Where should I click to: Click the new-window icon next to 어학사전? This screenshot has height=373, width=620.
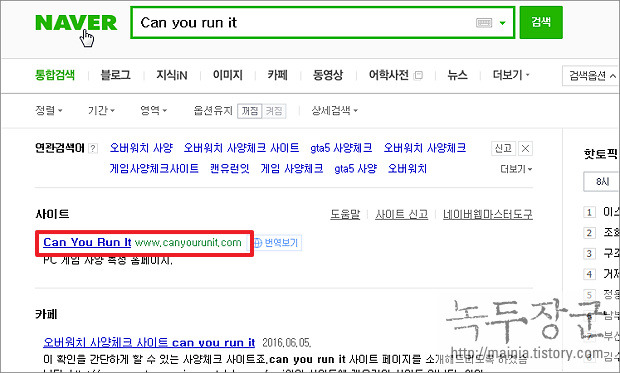[418, 75]
